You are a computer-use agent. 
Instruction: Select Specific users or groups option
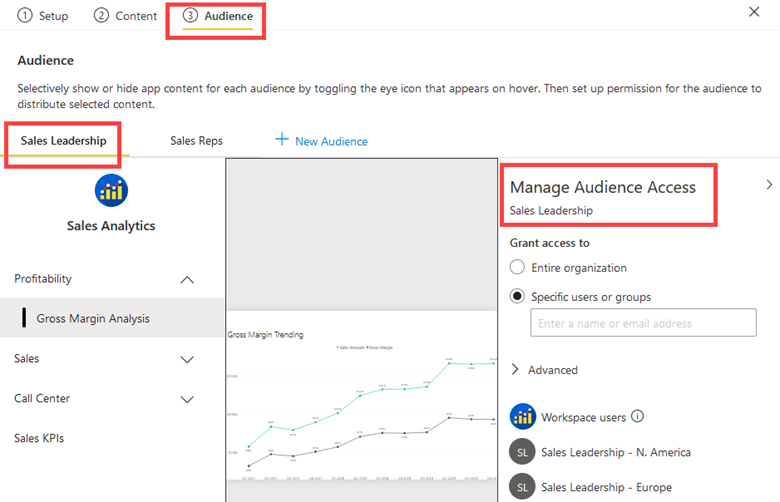[x=517, y=297]
